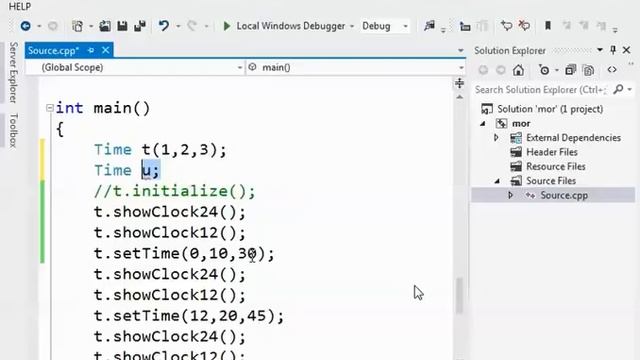Open the New Project icon's dropdown arrow
640x360 pixels.
pos(91,27)
